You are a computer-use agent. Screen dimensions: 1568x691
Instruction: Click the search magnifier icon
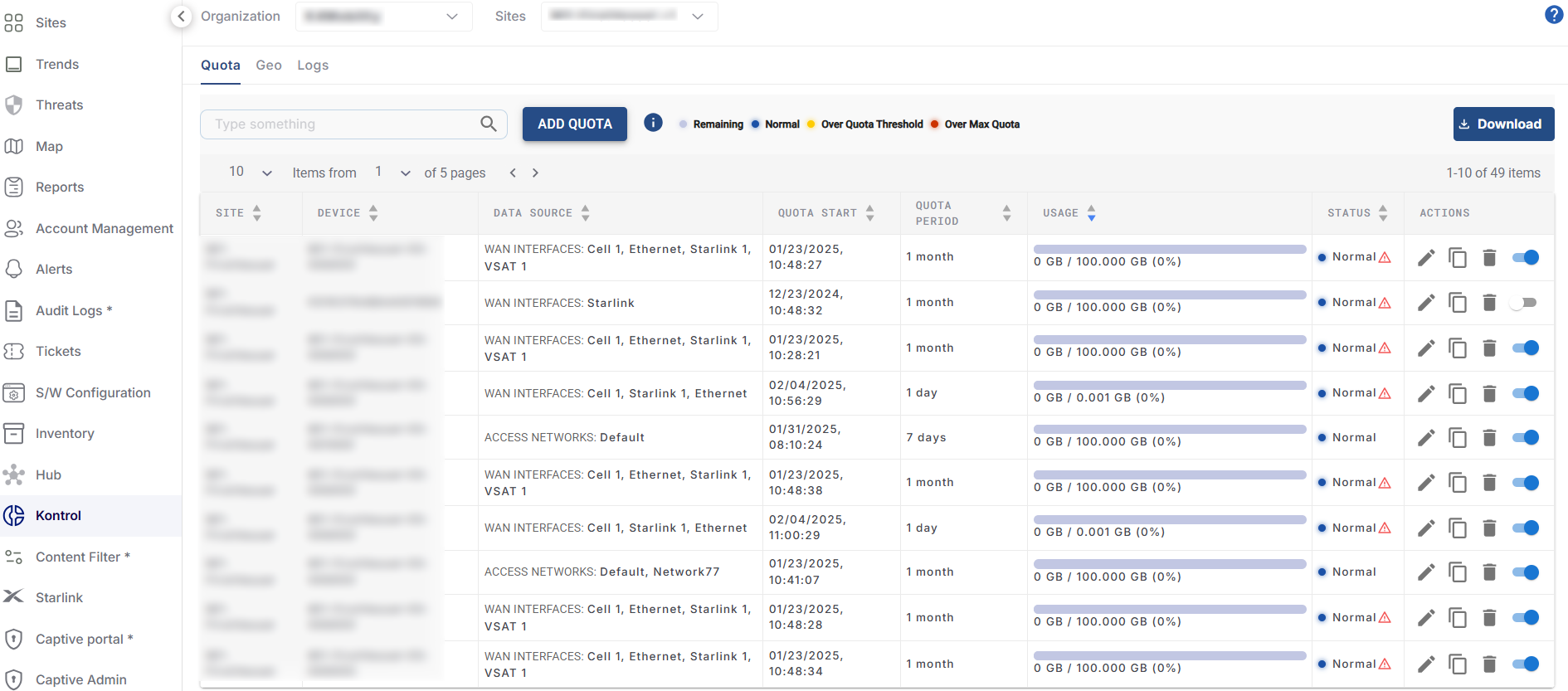coord(489,124)
